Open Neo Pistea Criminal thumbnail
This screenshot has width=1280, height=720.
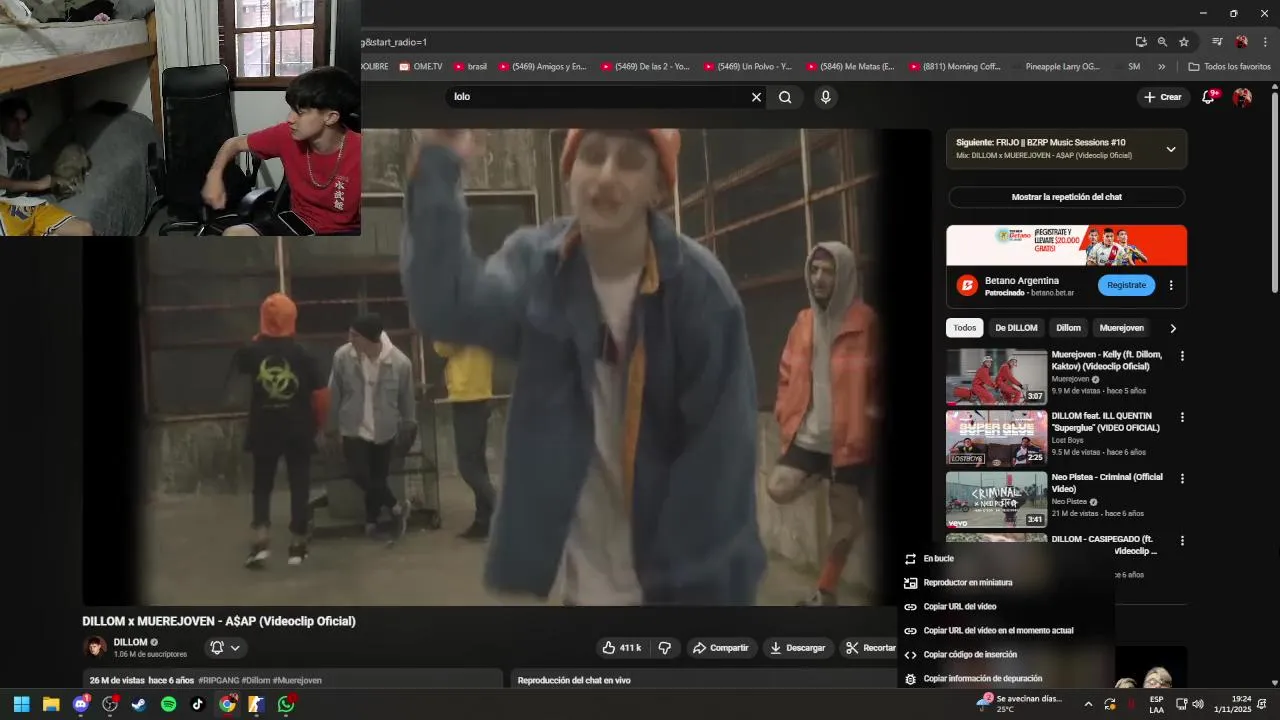[996, 499]
